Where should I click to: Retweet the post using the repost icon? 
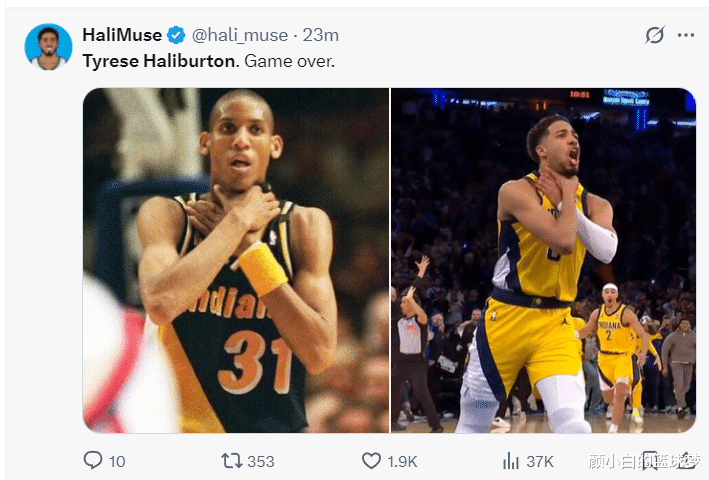[232, 461]
